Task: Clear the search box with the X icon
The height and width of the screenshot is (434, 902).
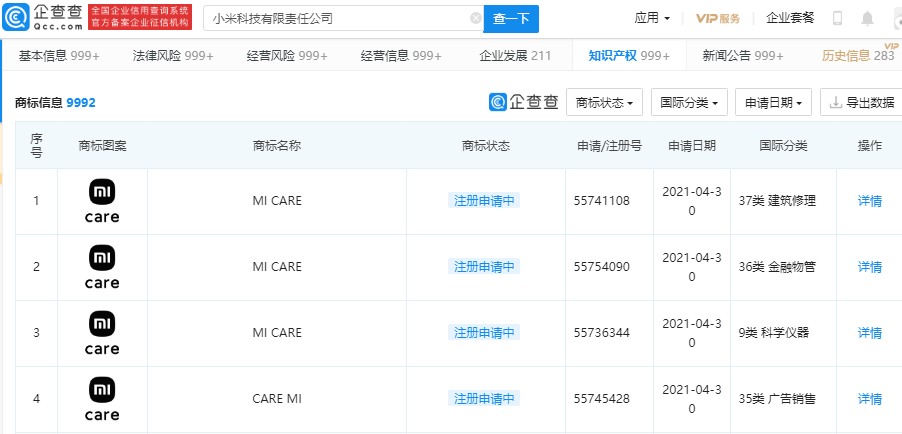Action: 475,18
